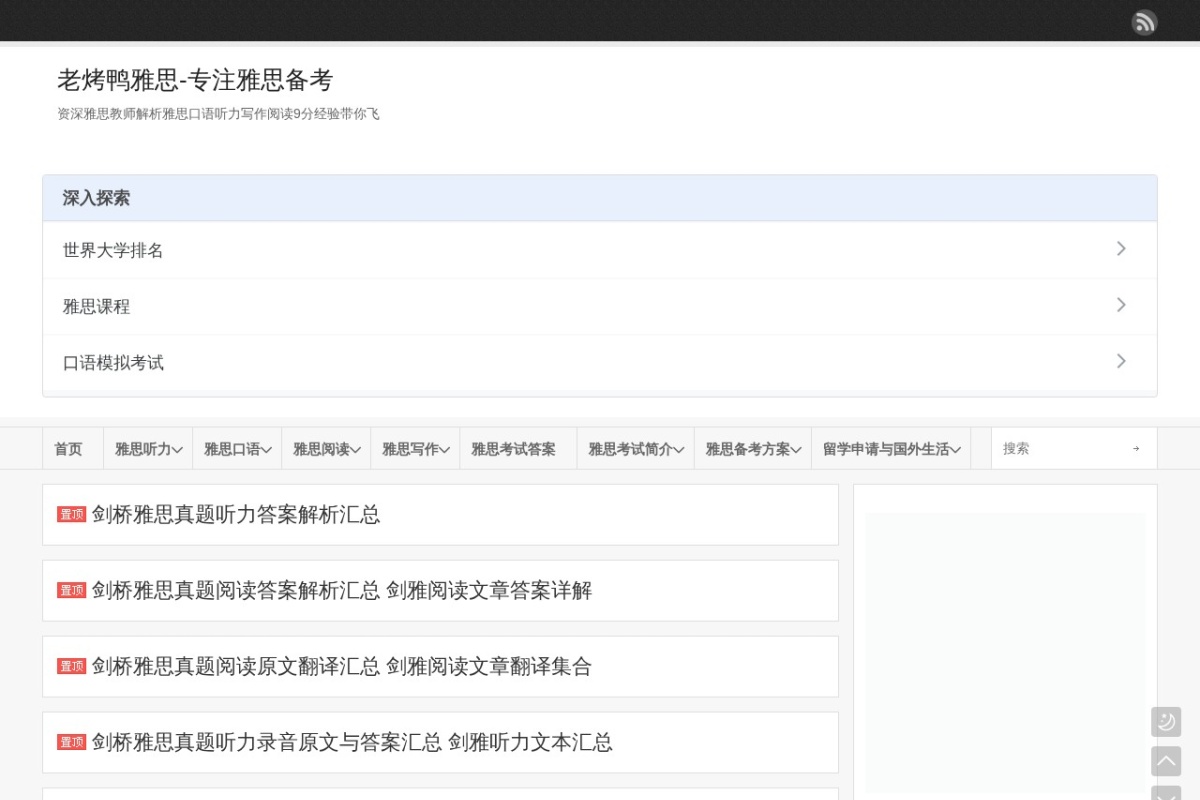This screenshot has height=800, width=1200.
Task: Open the 雅思考试答案 menu item
Action: click(513, 449)
